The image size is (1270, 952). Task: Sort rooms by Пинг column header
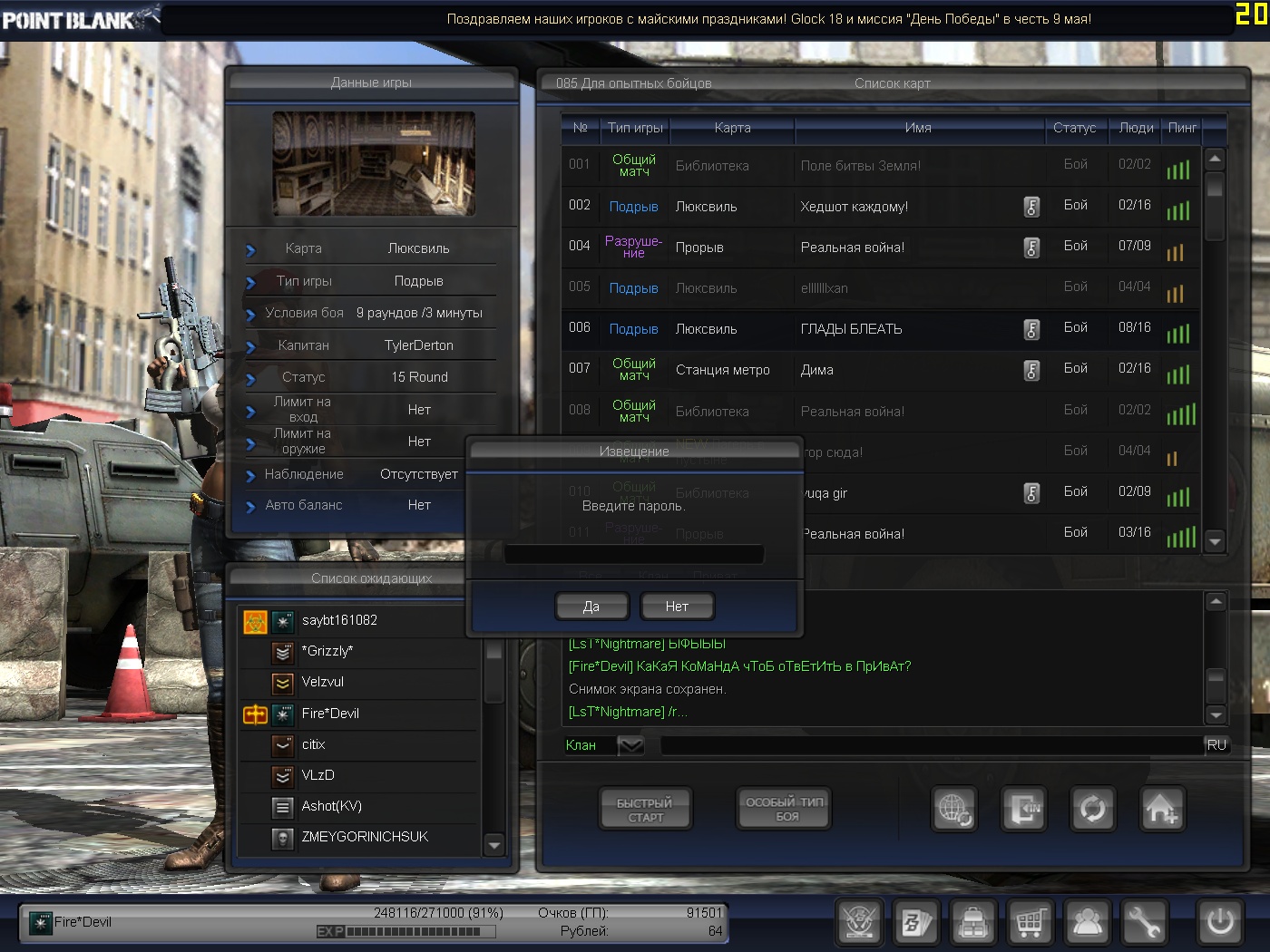point(1182,128)
